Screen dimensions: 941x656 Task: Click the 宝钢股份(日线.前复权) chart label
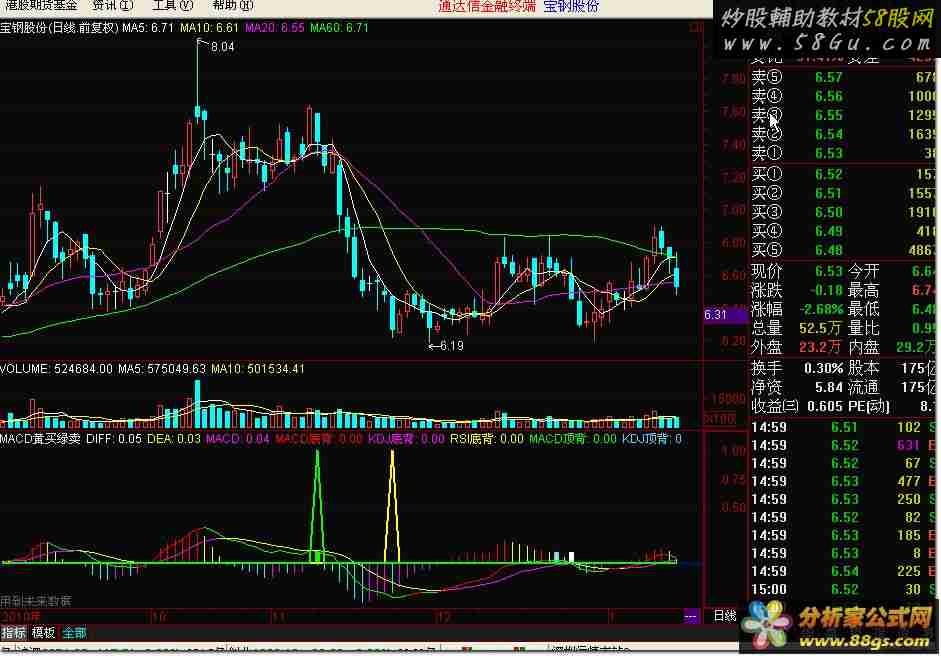(x=59, y=28)
